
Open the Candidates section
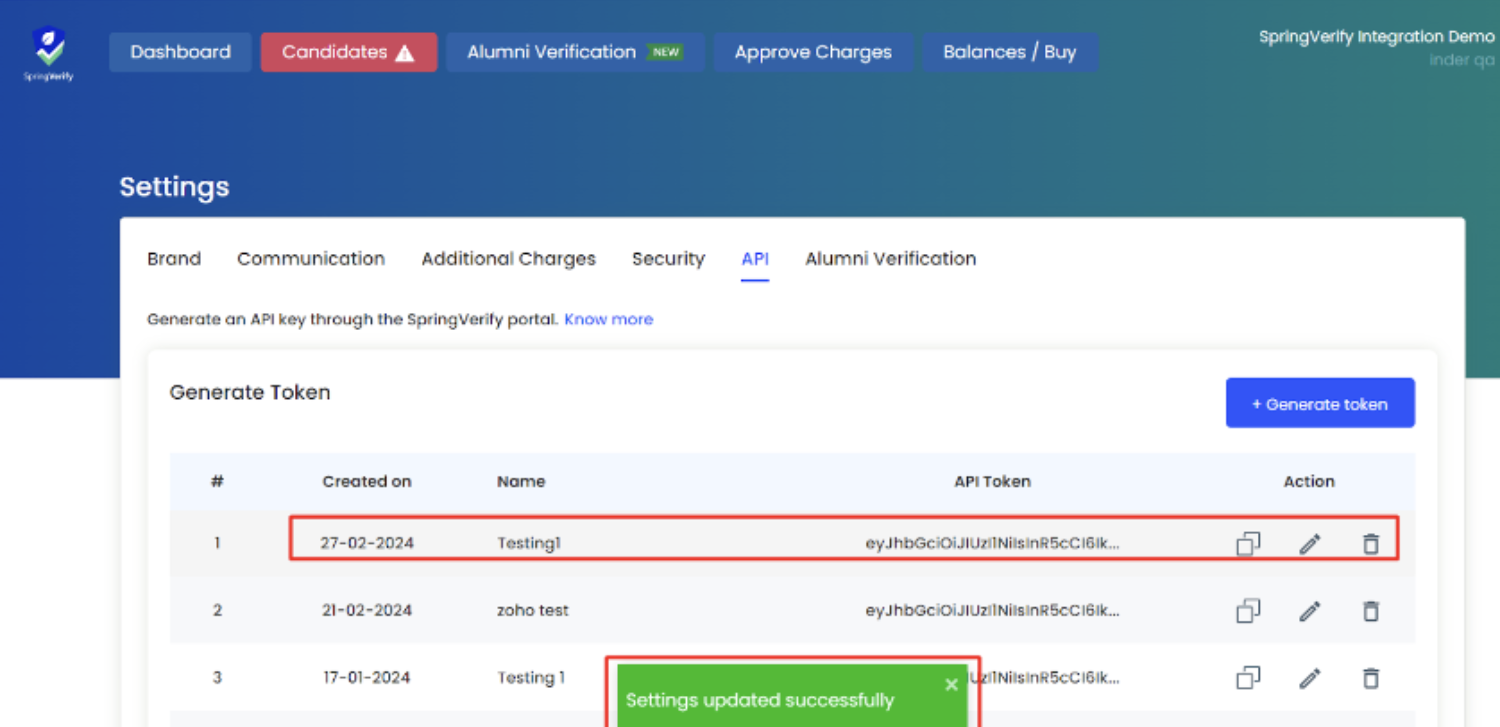[x=348, y=52]
